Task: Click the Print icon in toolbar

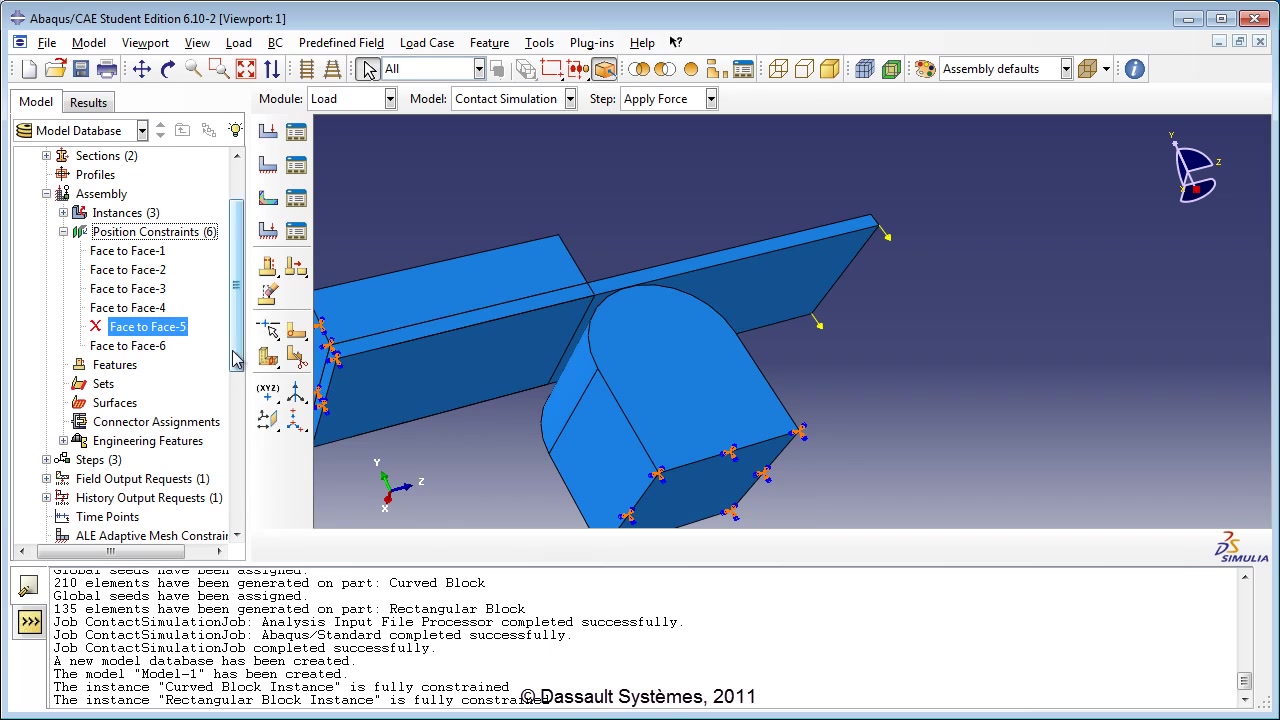Action: 107,69
